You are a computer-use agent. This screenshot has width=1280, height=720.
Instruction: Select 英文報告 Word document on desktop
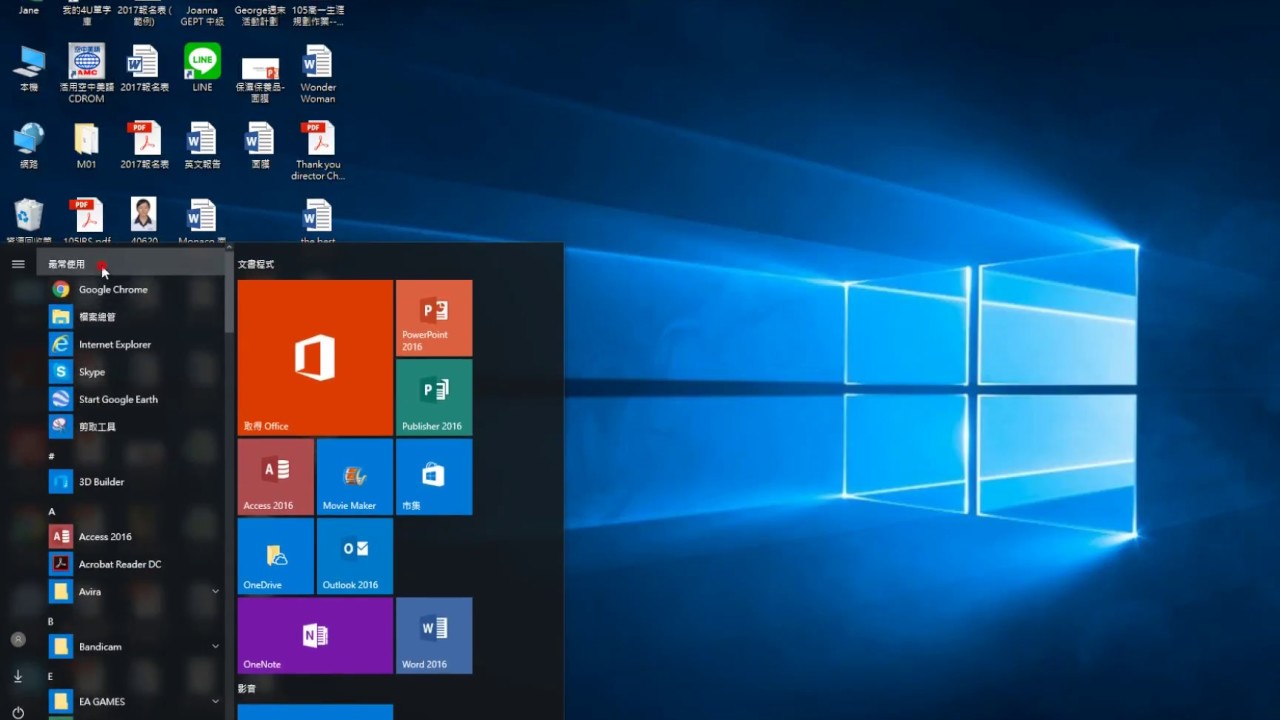[202, 145]
